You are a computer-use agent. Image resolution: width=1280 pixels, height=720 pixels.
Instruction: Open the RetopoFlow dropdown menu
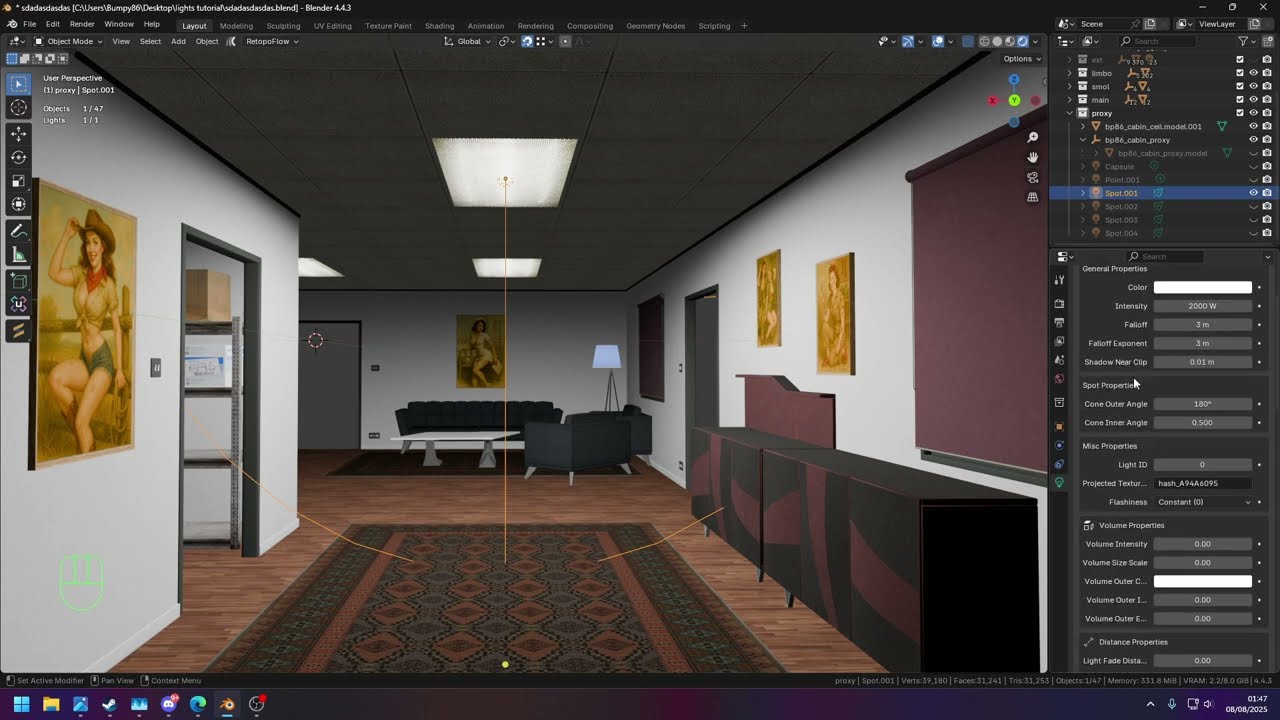pos(272,41)
